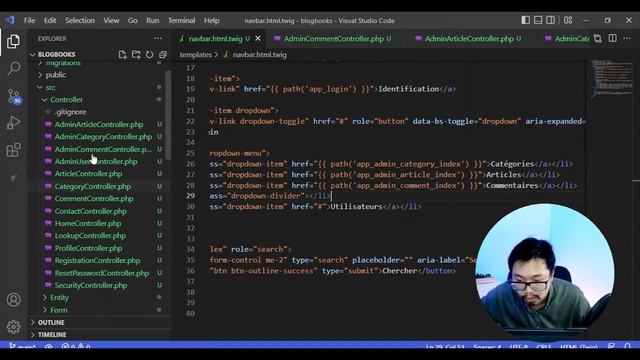Viewport: 640px width, 360px height.
Task: Open RegistrationController.php file
Action: [97, 260]
